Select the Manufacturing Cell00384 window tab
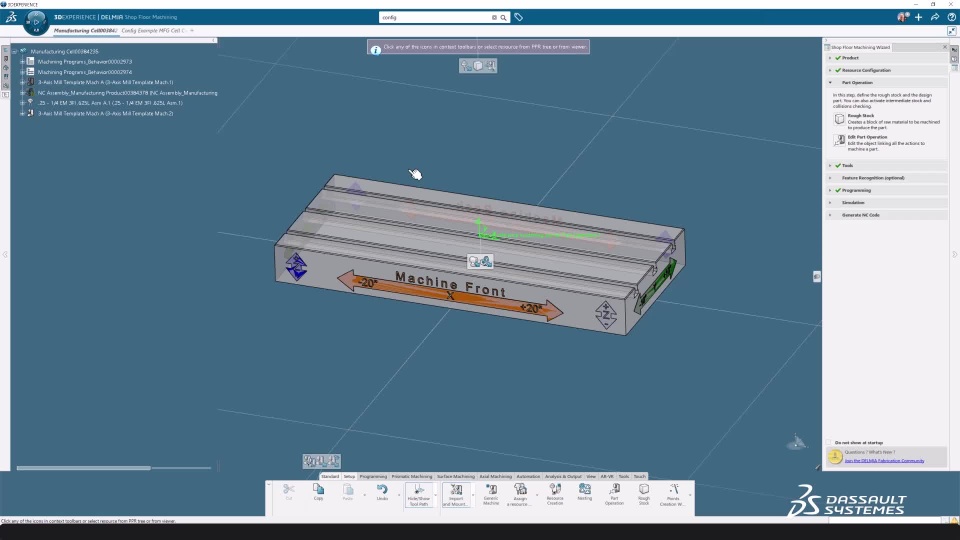The width and height of the screenshot is (960, 540). click(85, 31)
